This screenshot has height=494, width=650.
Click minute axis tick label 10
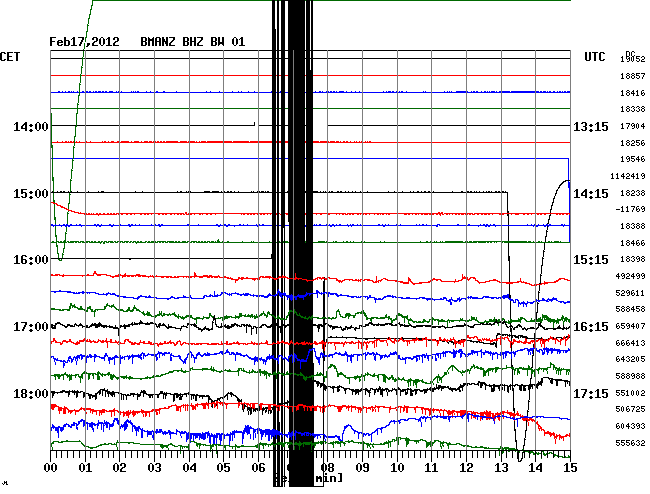click(x=397, y=468)
